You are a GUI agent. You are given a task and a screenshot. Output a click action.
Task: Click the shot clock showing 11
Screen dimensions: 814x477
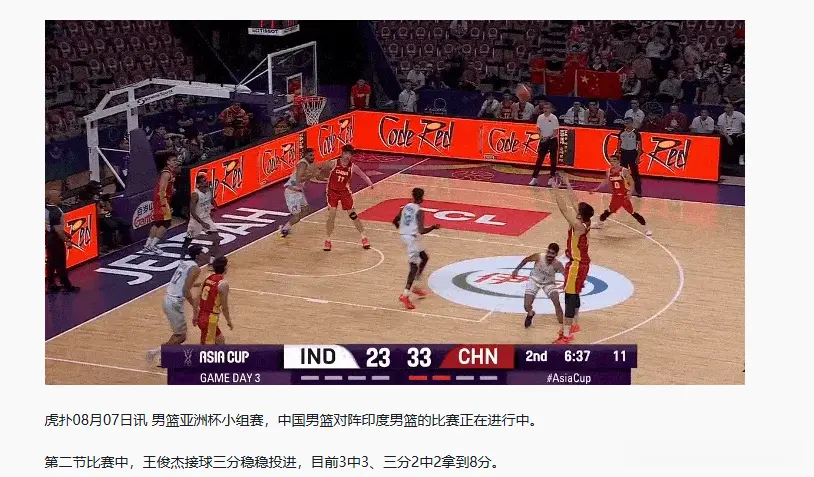pyautogui.click(x=619, y=357)
